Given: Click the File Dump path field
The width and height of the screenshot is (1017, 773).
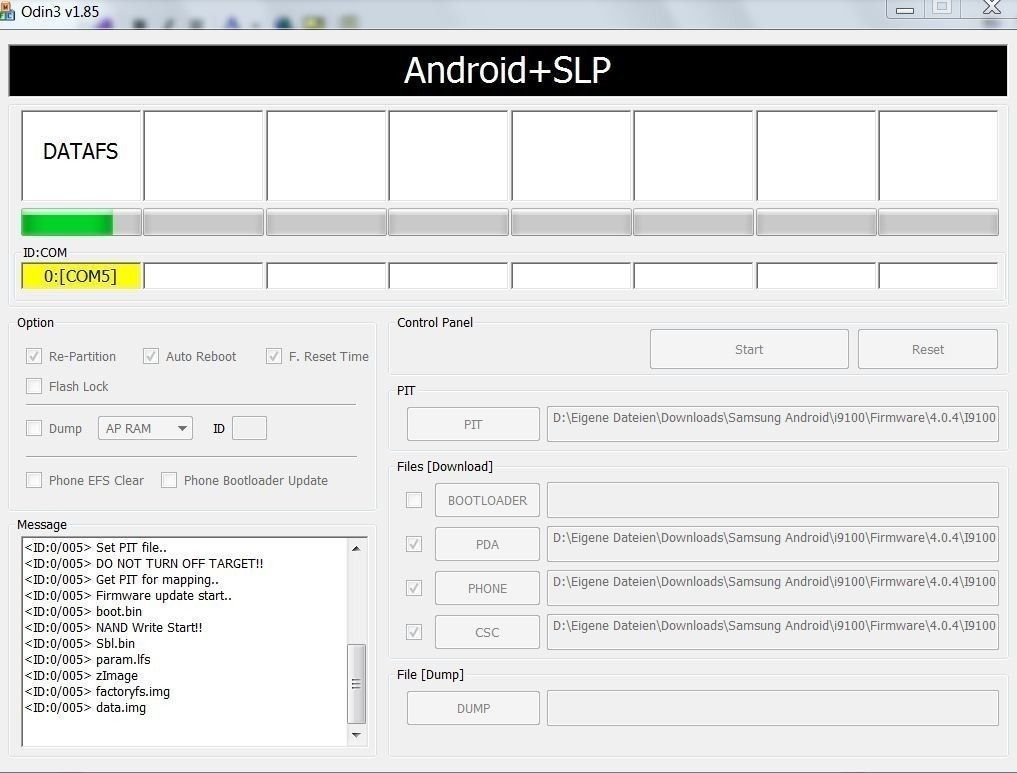Looking at the screenshot, I should point(772,708).
